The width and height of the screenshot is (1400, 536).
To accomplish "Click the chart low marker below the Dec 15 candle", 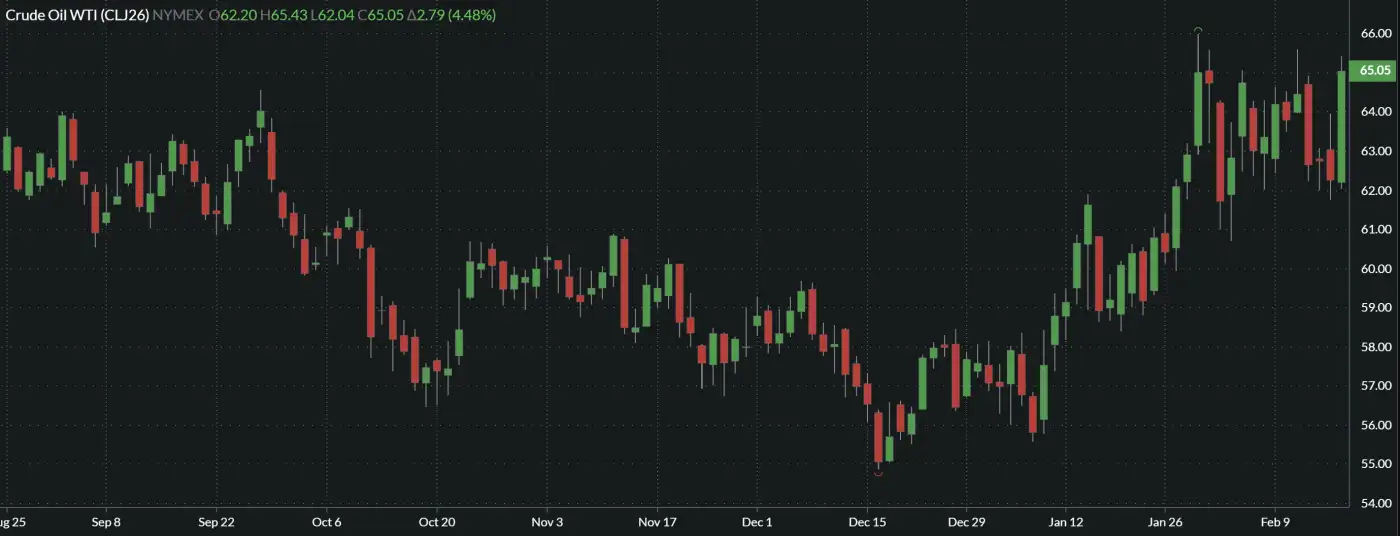I will click(878, 473).
